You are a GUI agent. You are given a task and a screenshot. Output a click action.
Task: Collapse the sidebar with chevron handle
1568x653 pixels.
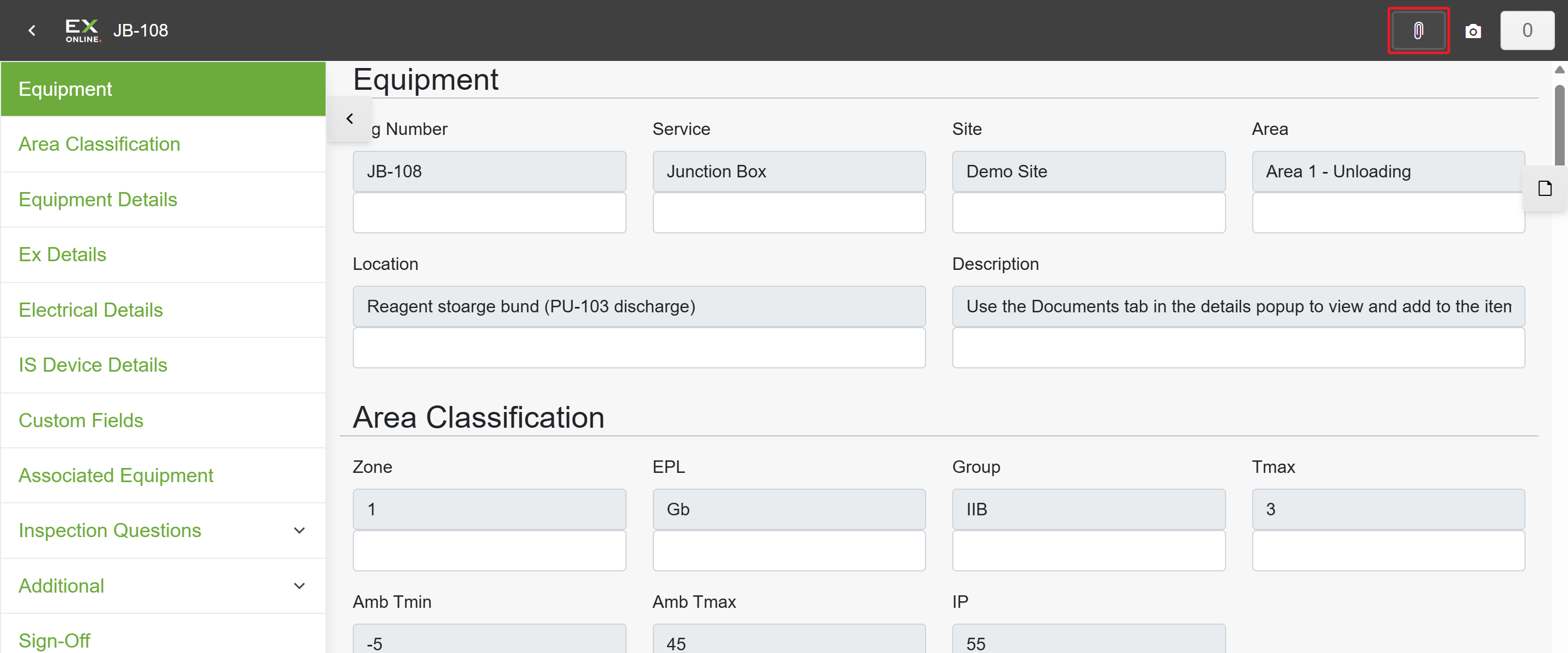click(350, 119)
